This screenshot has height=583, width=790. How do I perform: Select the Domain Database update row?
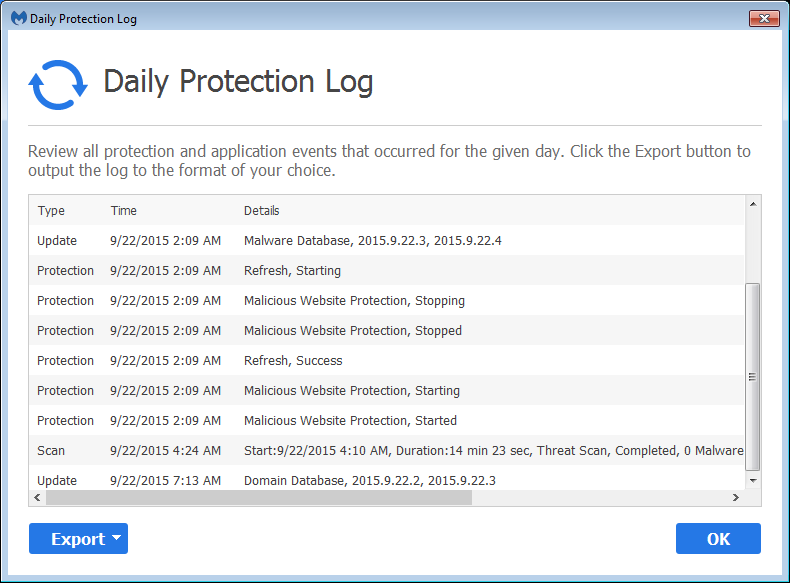click(x=369, y=481)
